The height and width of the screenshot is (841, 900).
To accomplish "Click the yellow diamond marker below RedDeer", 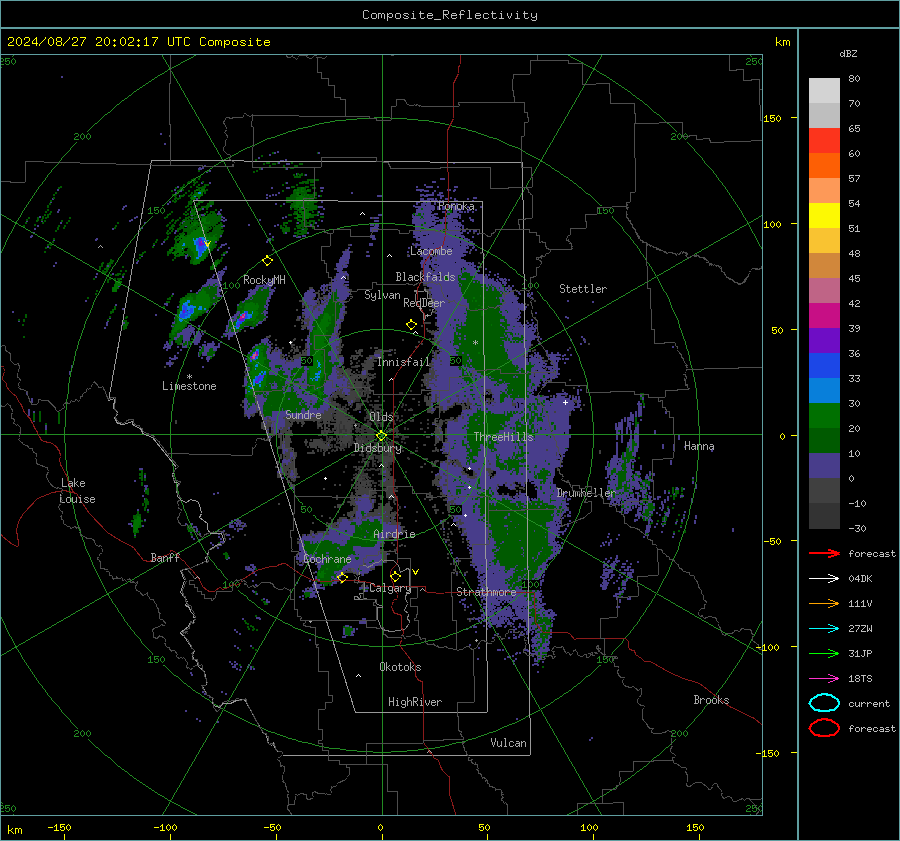I will [411, 325].
